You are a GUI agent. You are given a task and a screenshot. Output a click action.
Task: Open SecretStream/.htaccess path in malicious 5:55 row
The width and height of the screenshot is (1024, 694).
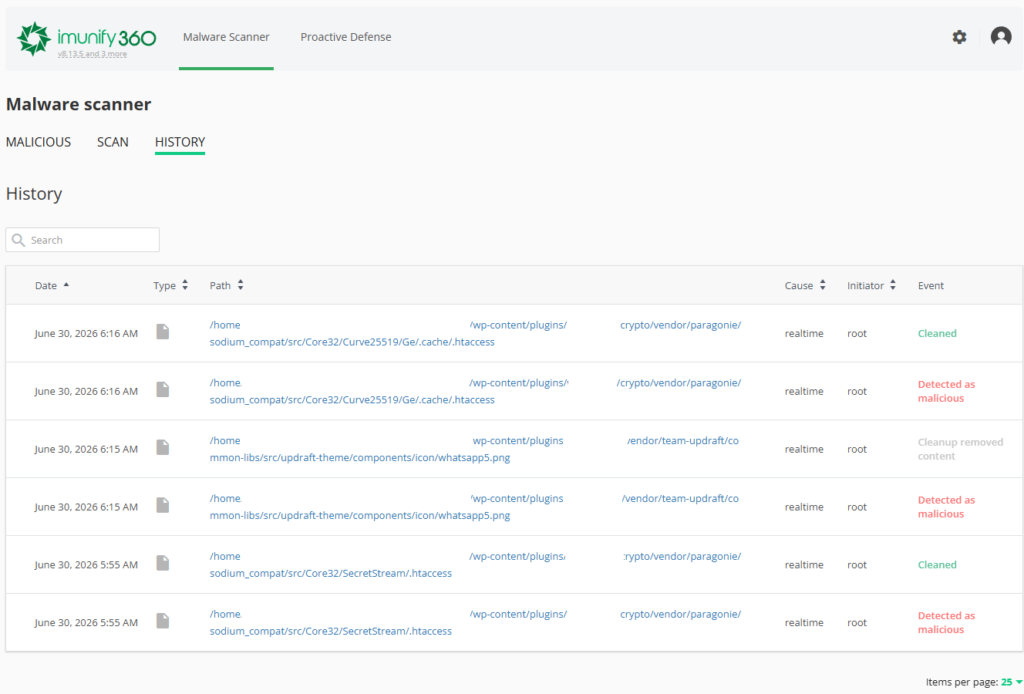475,622
